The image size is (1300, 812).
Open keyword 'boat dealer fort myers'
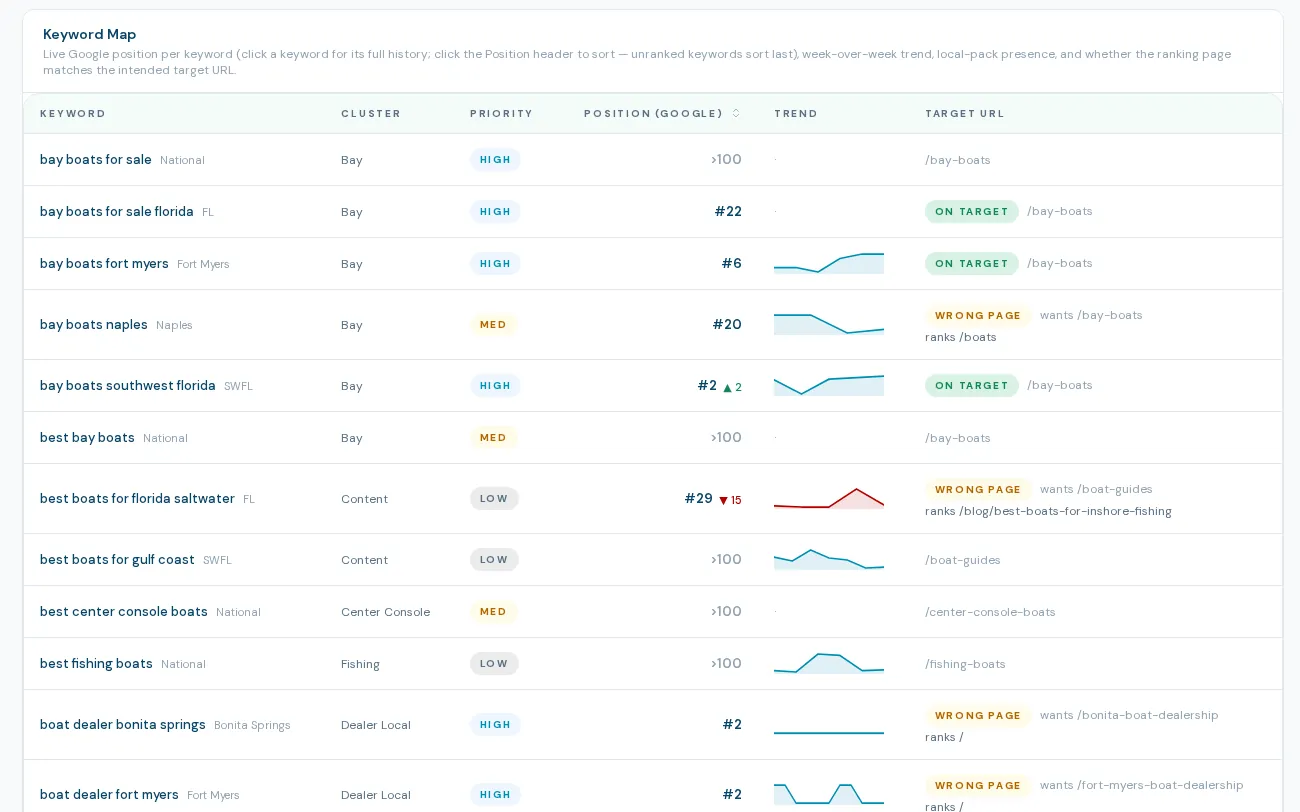(109, 795)
